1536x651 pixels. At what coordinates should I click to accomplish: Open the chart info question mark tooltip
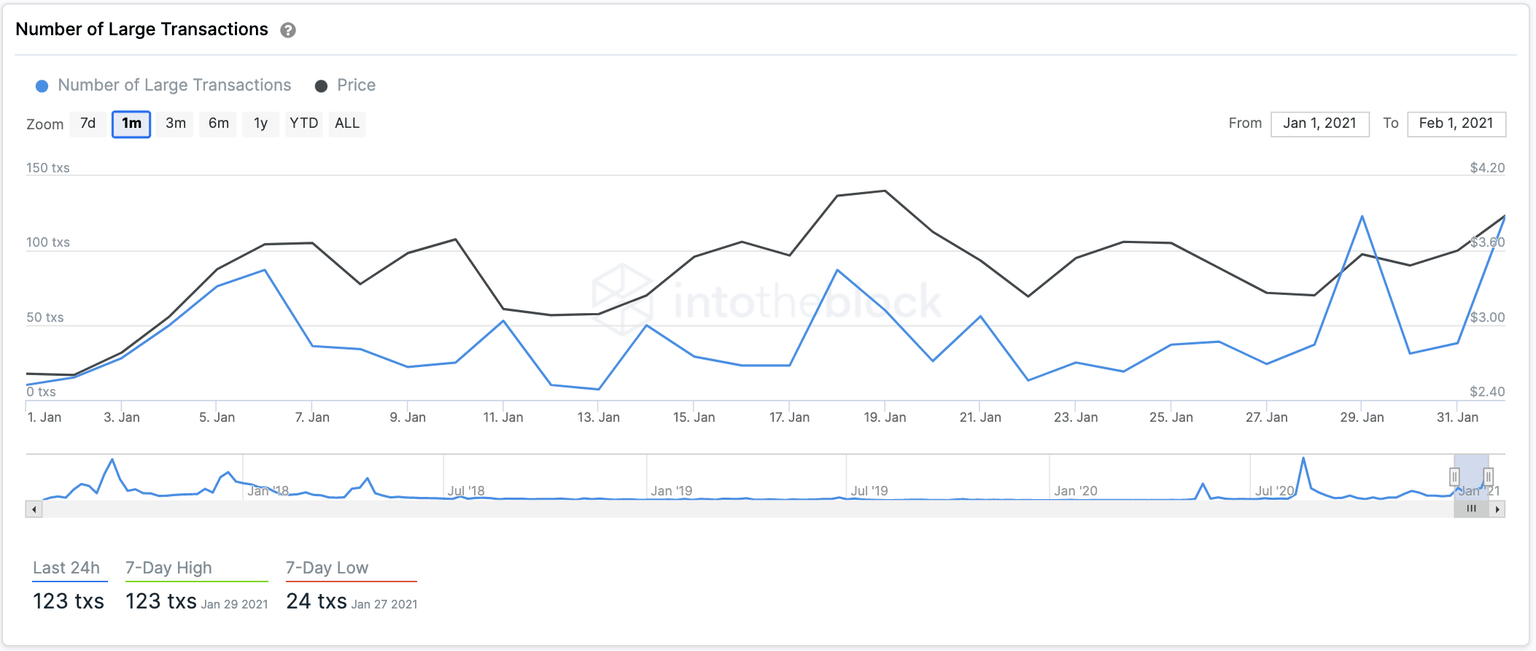pos(287,29)
